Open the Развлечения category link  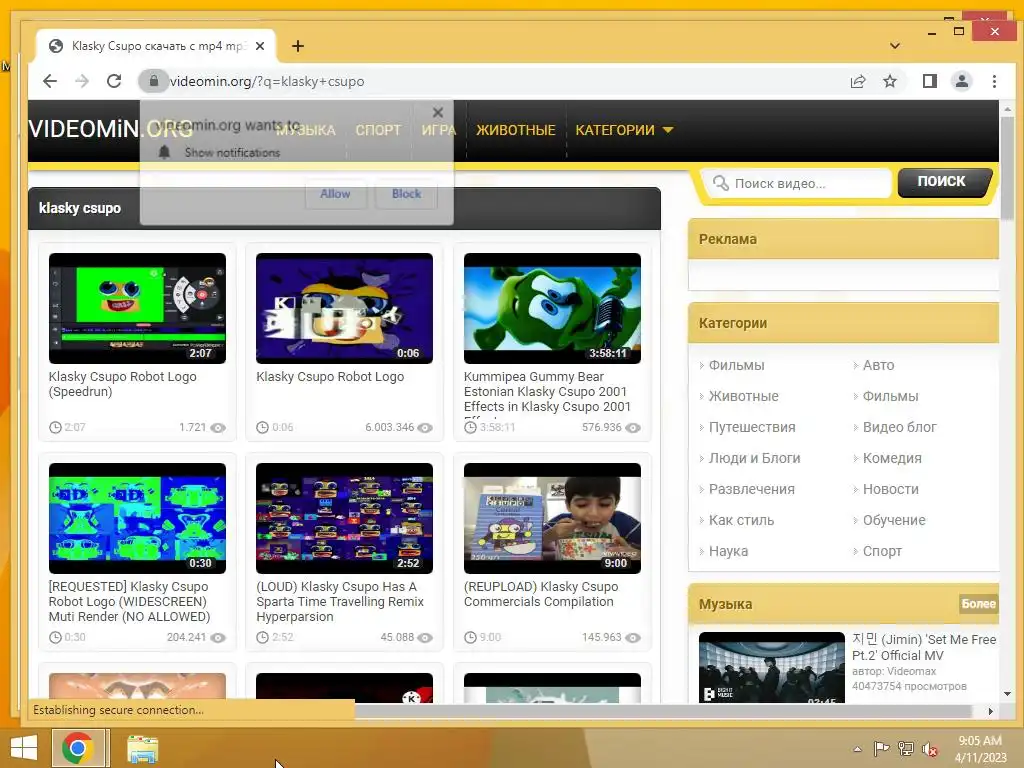[752, 489]
